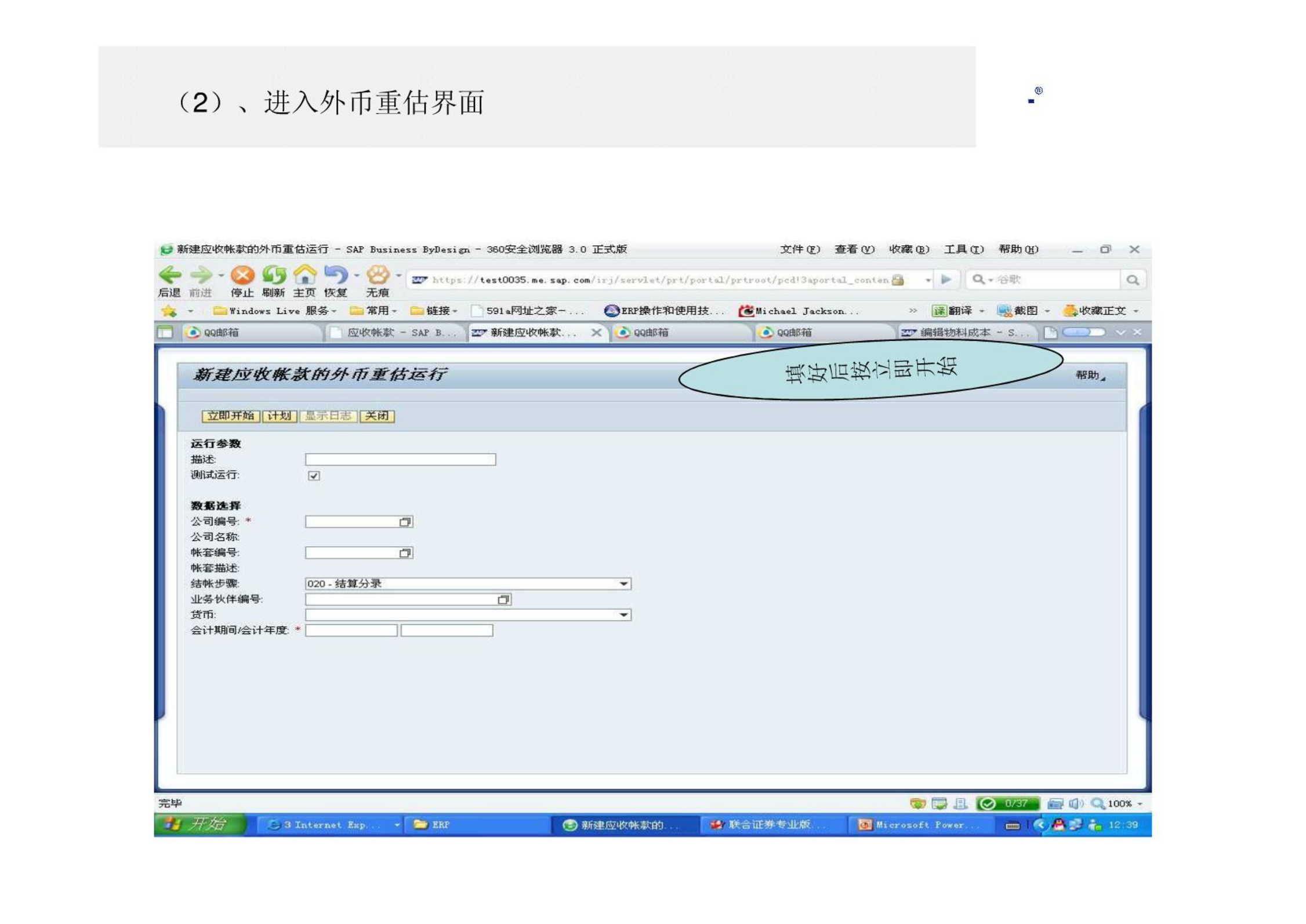This screenshot has width=1306, height=924.
Task: Expand the 货币 currency dropdown
Action: click(623, 615)
